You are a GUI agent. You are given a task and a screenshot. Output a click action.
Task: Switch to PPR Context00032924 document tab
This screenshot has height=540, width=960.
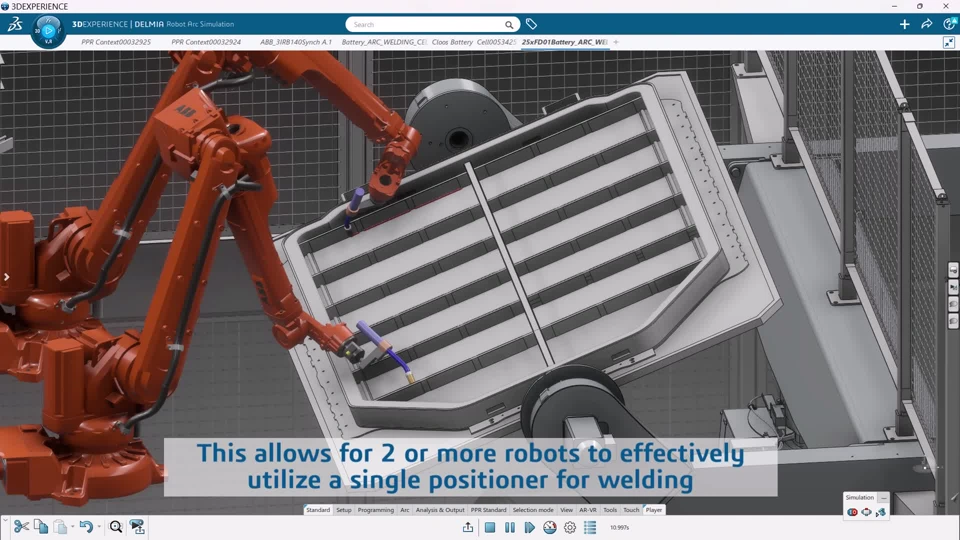tap(206, 42)
